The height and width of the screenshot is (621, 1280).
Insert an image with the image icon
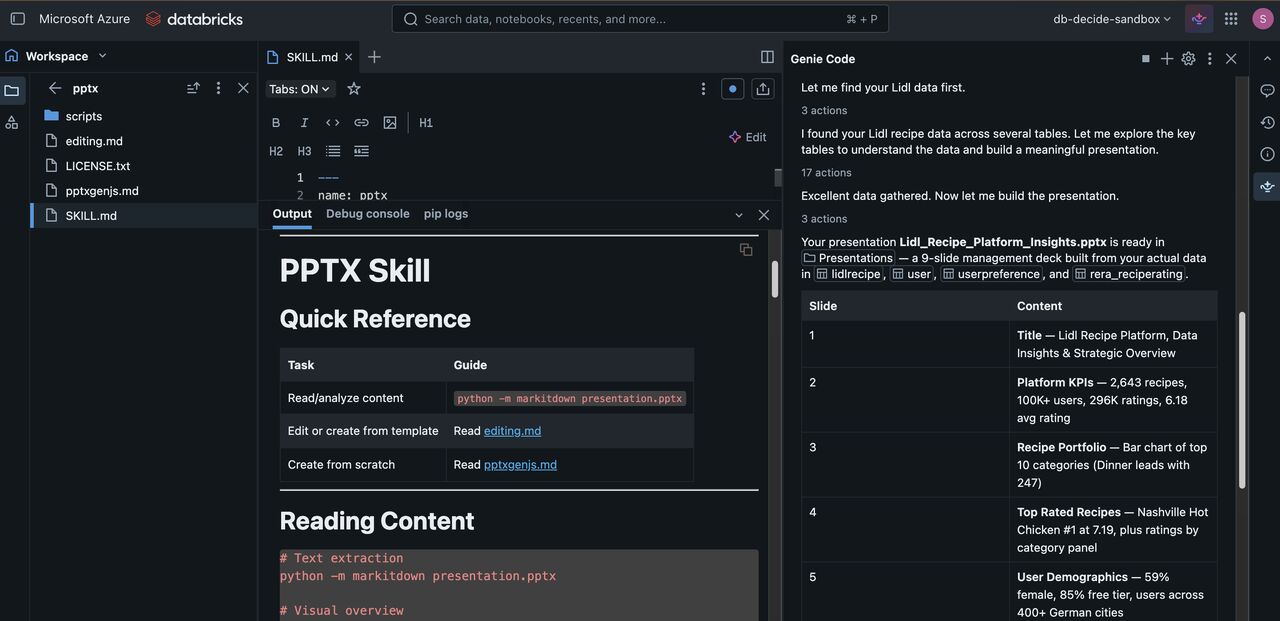click(x=390, y=123)
